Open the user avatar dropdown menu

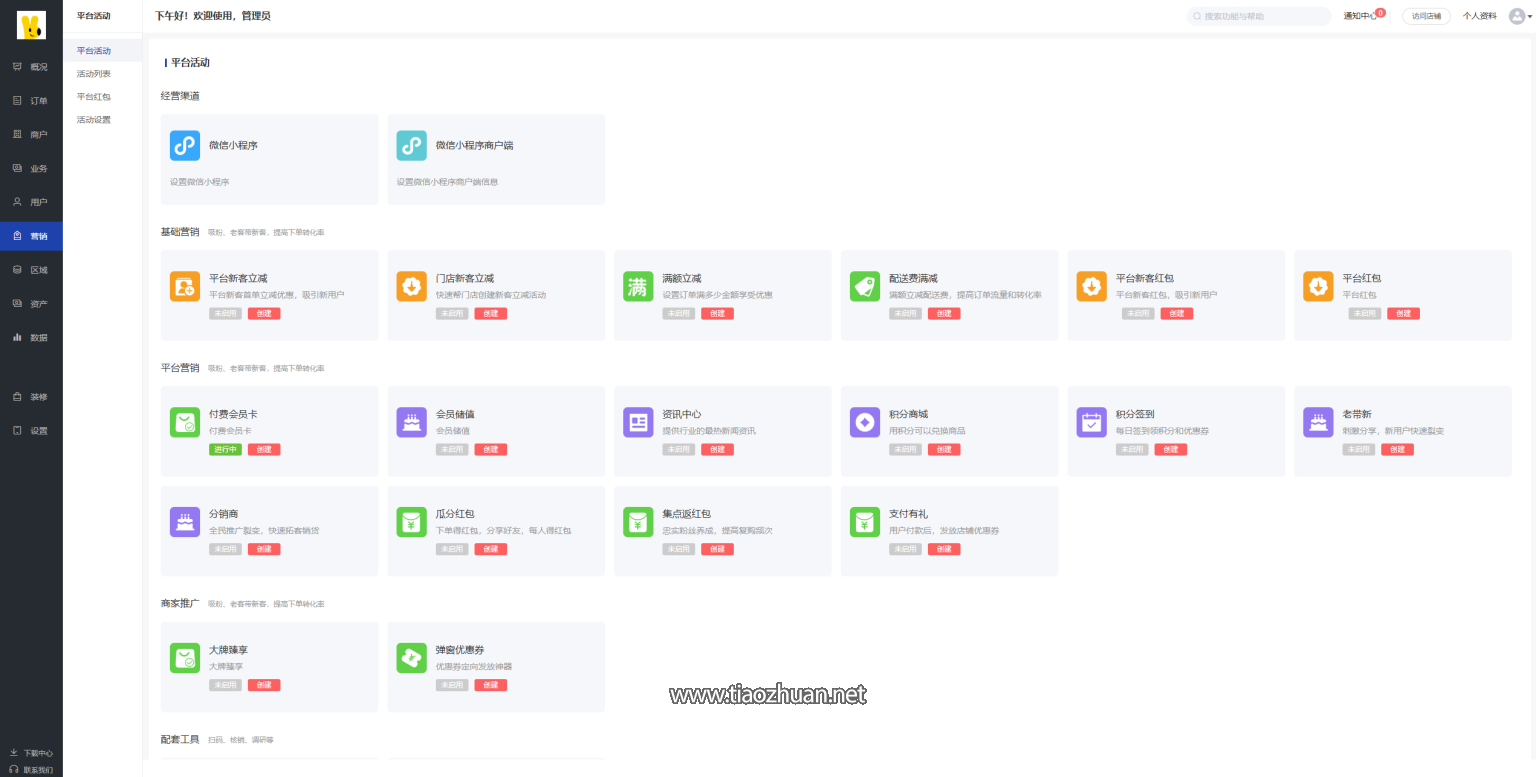[1520, 16]
